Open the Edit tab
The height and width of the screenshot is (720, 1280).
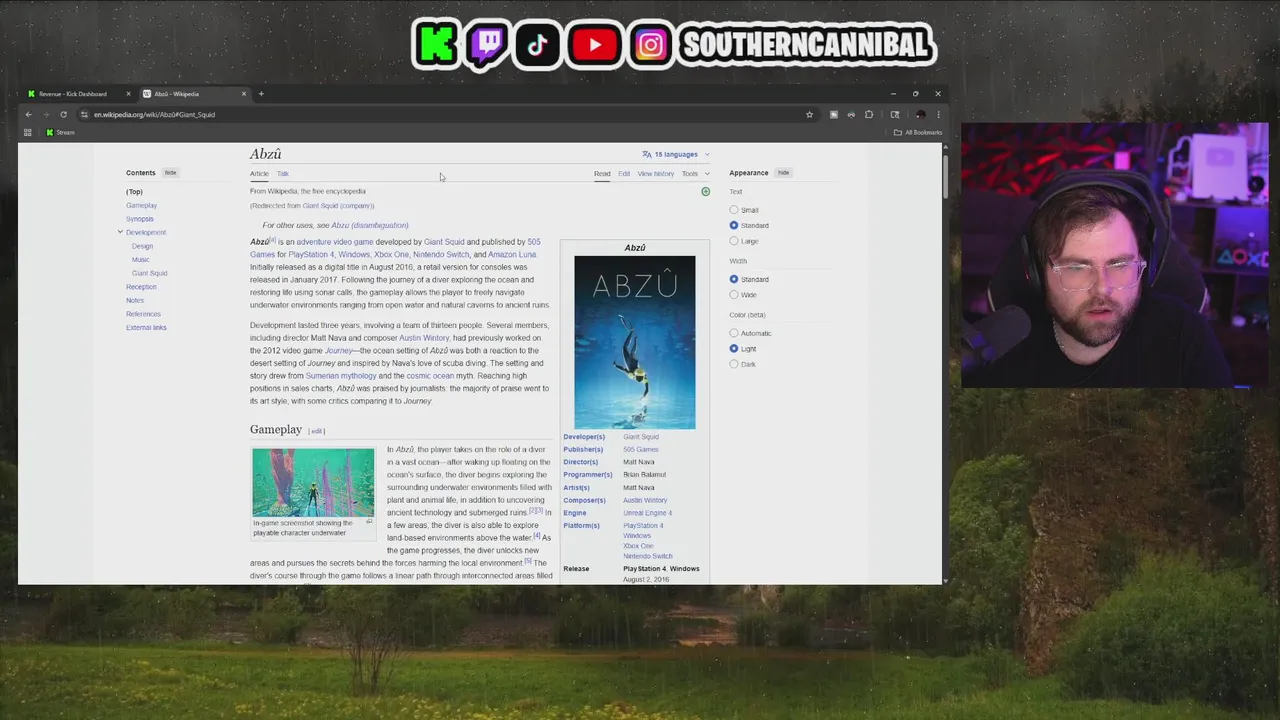[x=624, y=174]
